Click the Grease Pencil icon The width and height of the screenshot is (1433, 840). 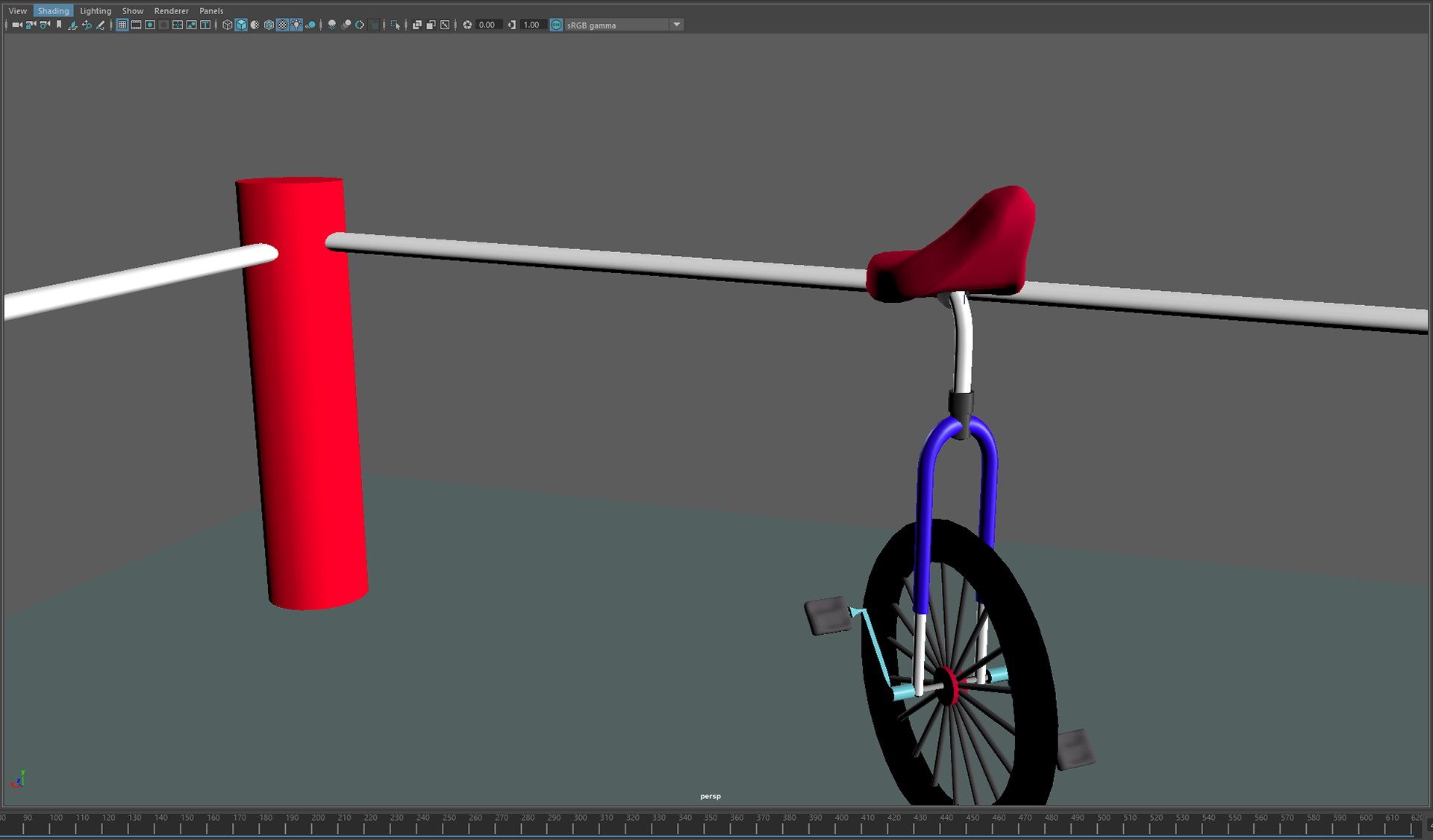(101, 25)
